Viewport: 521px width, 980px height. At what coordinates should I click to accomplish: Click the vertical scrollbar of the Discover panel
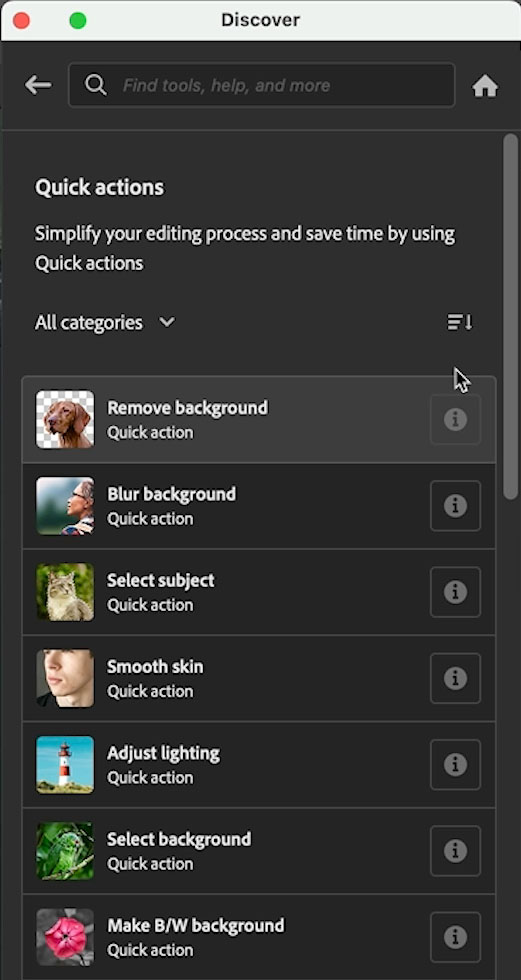click(510, 316)
